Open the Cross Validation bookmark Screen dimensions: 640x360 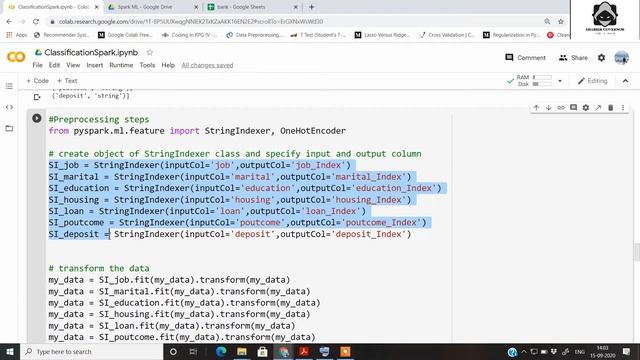click(x=447, y=35)
